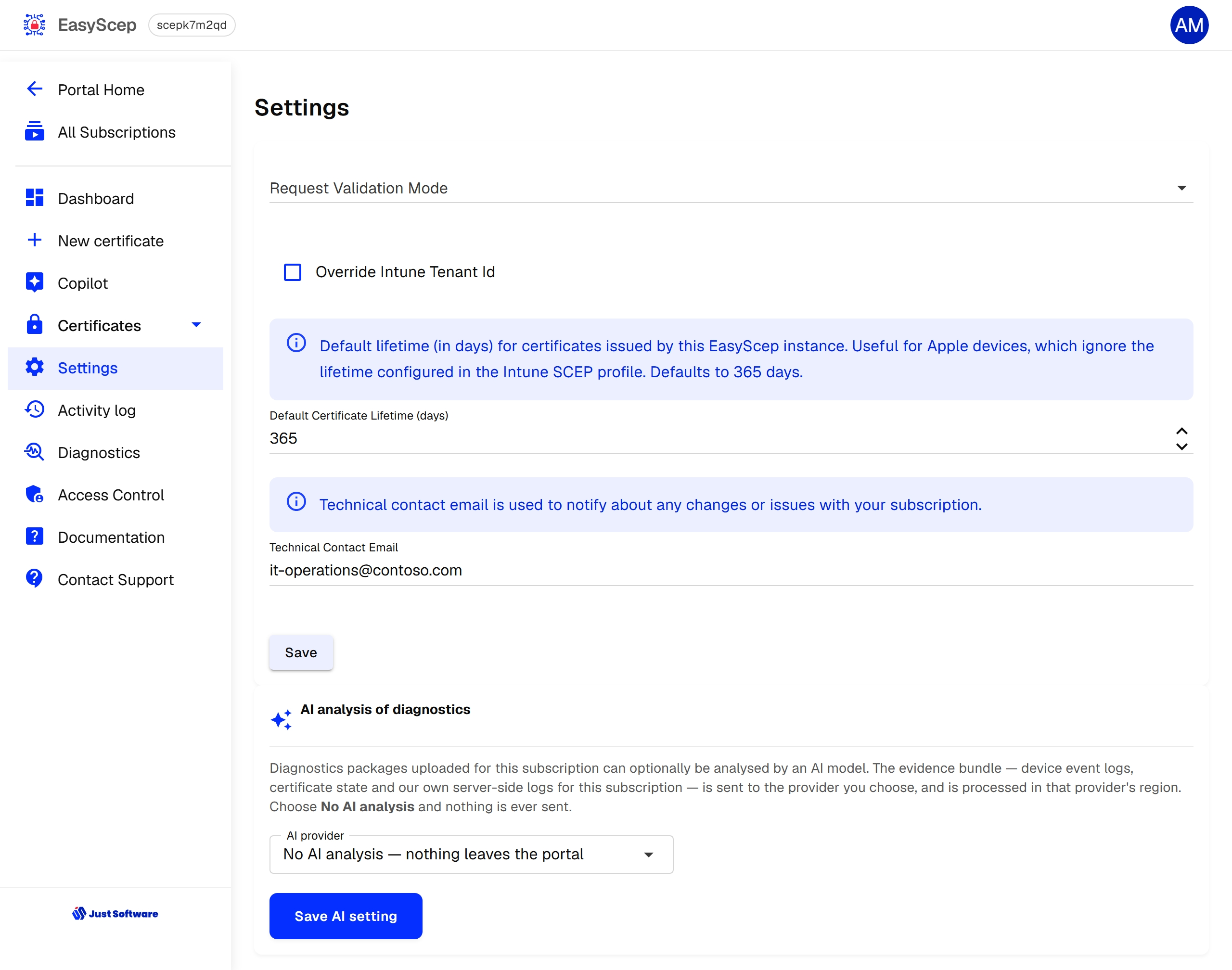Image resolution: width=1232 pixels, height=970 pixels.
Task: Click the Dashboard grid icon
Action: [x=35, y=198]
